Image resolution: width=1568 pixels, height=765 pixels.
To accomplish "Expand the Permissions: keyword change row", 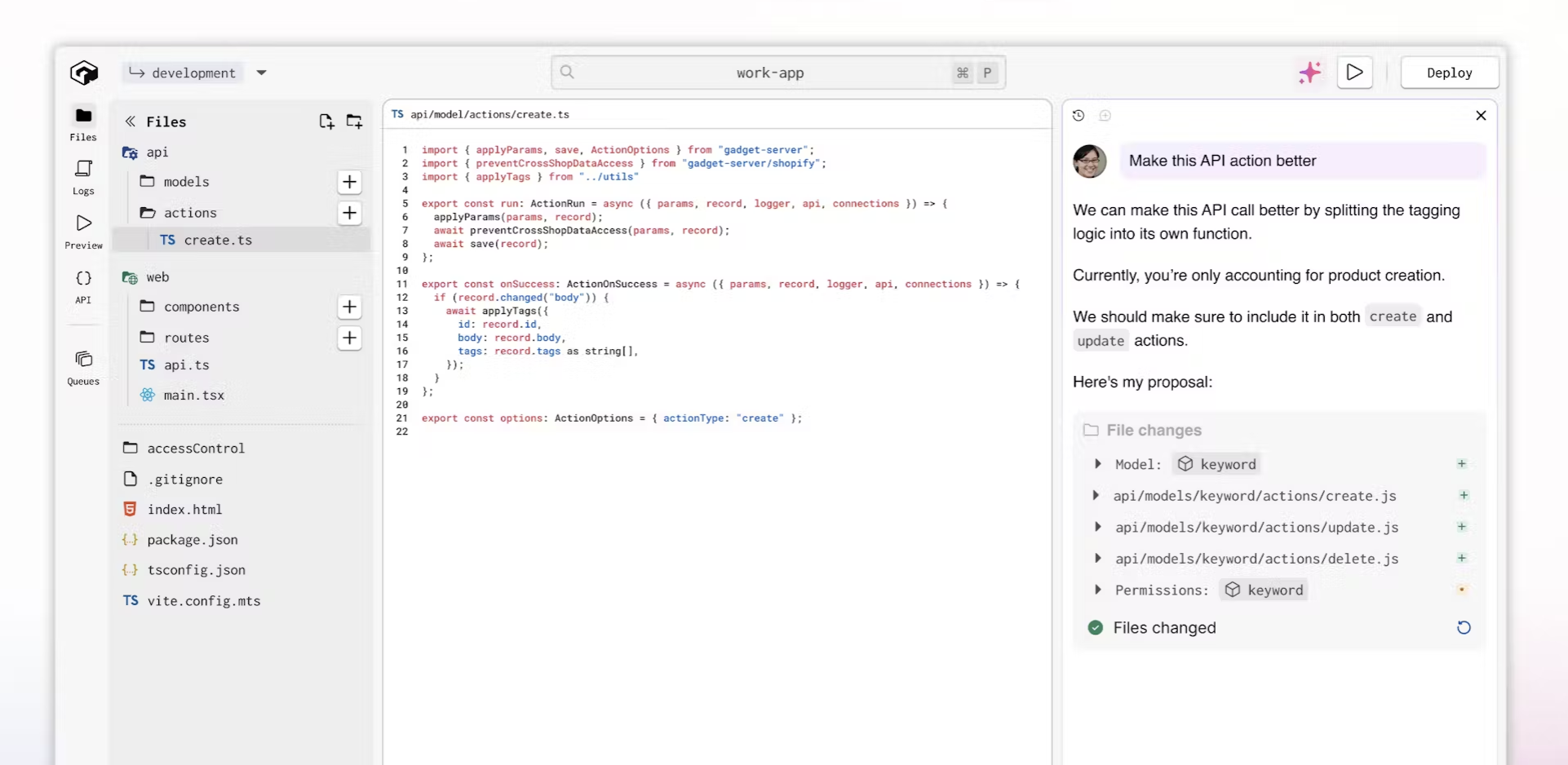I will (1097, 590).
